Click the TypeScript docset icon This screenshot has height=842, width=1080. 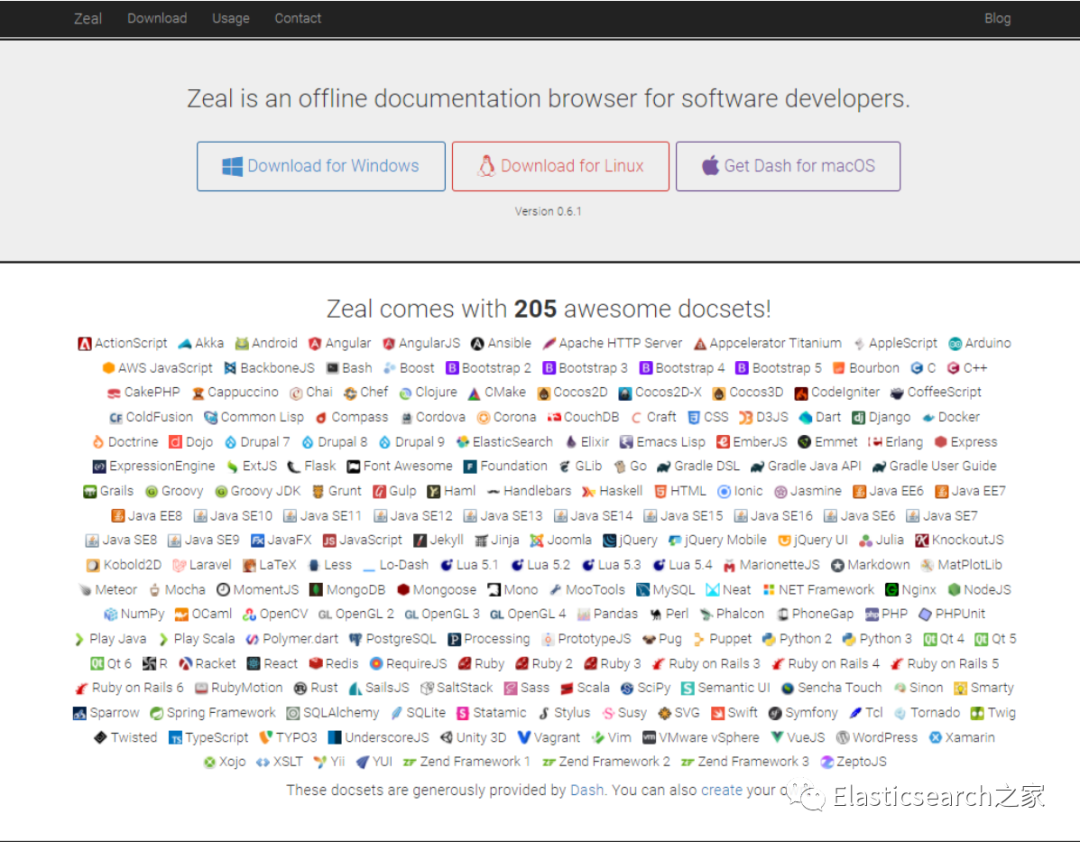[x=176, y=738]
